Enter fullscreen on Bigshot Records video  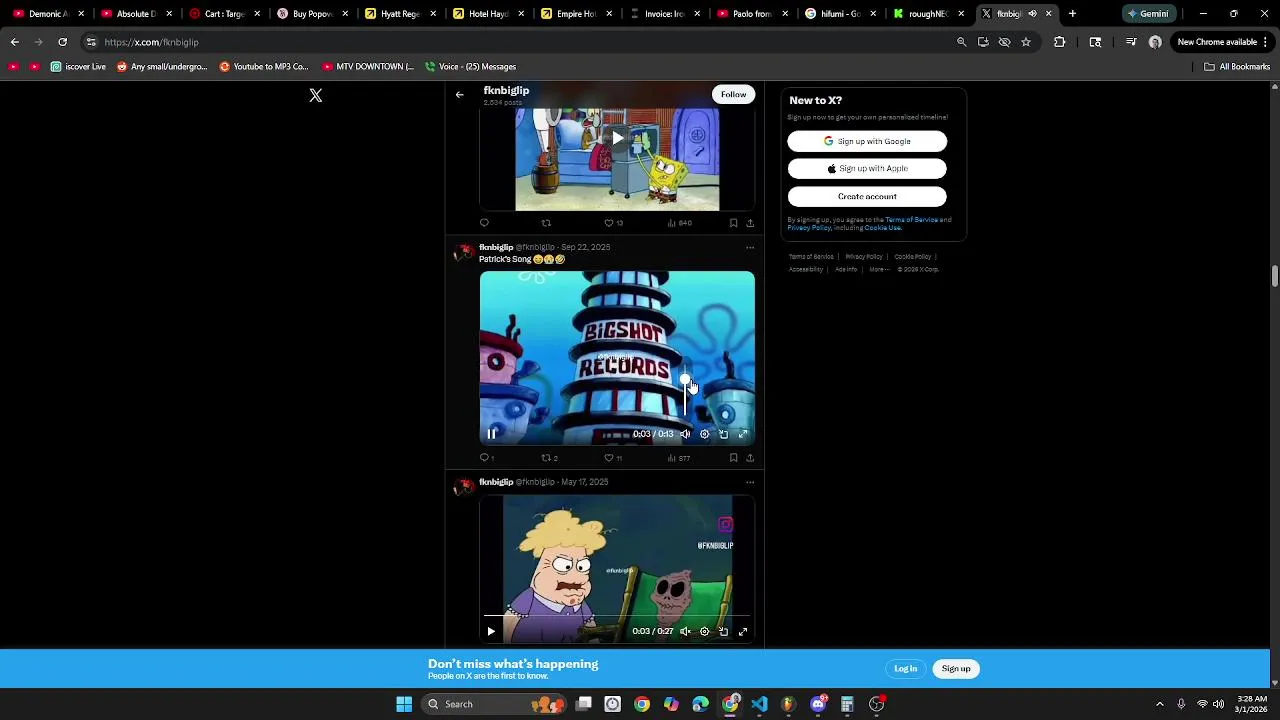click(x=743, y=434)
